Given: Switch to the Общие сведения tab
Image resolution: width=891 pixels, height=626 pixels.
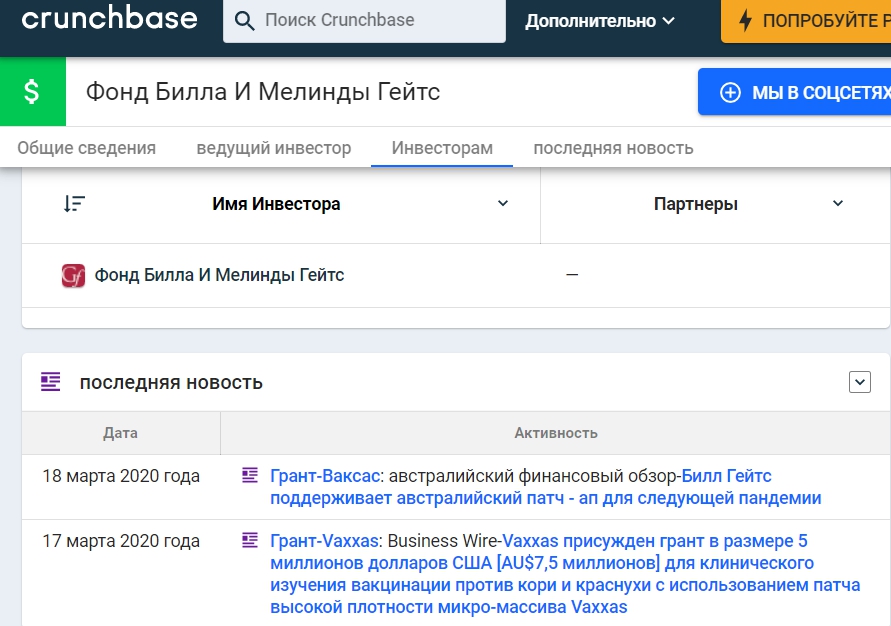Looking at the screenshot, I should pos(86,148).
